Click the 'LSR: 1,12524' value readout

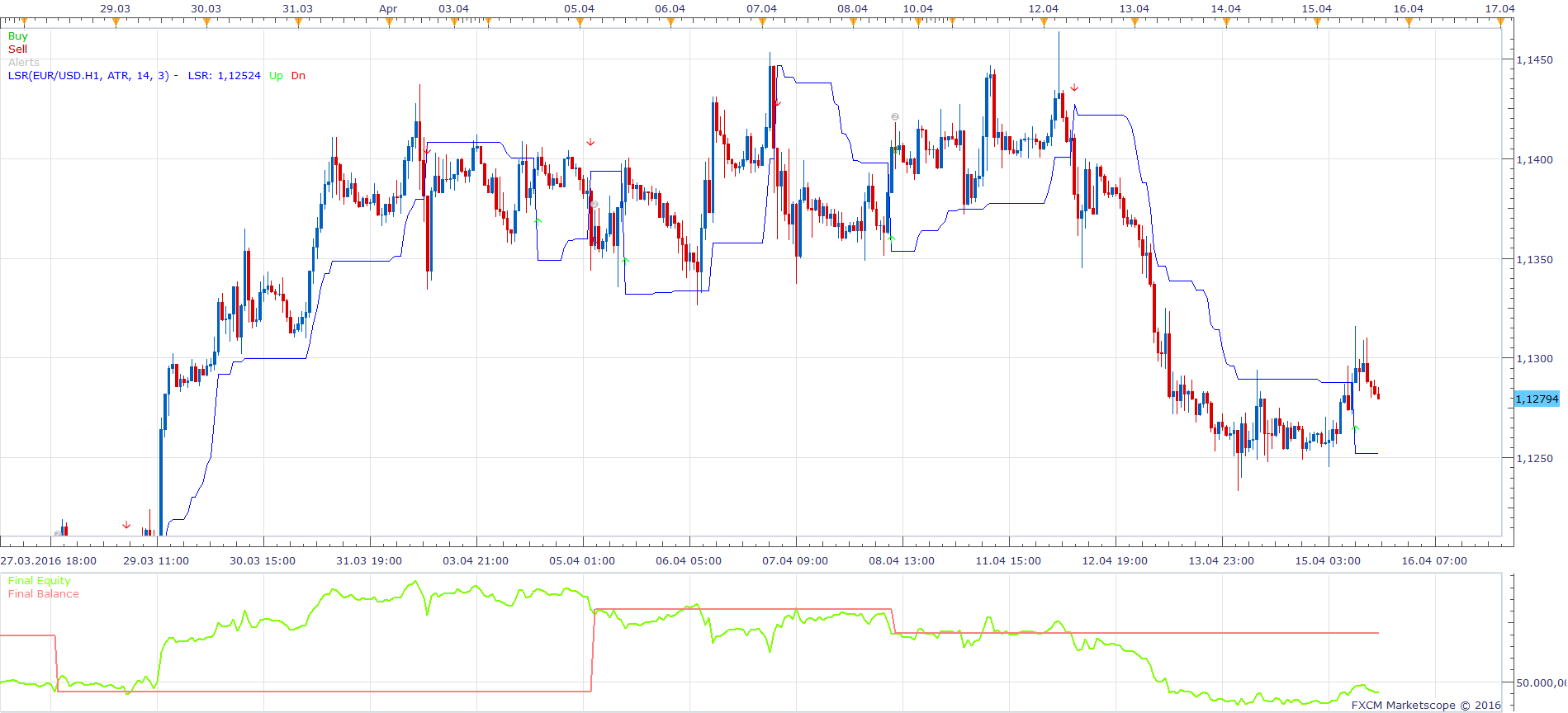(x=224, y=76)
